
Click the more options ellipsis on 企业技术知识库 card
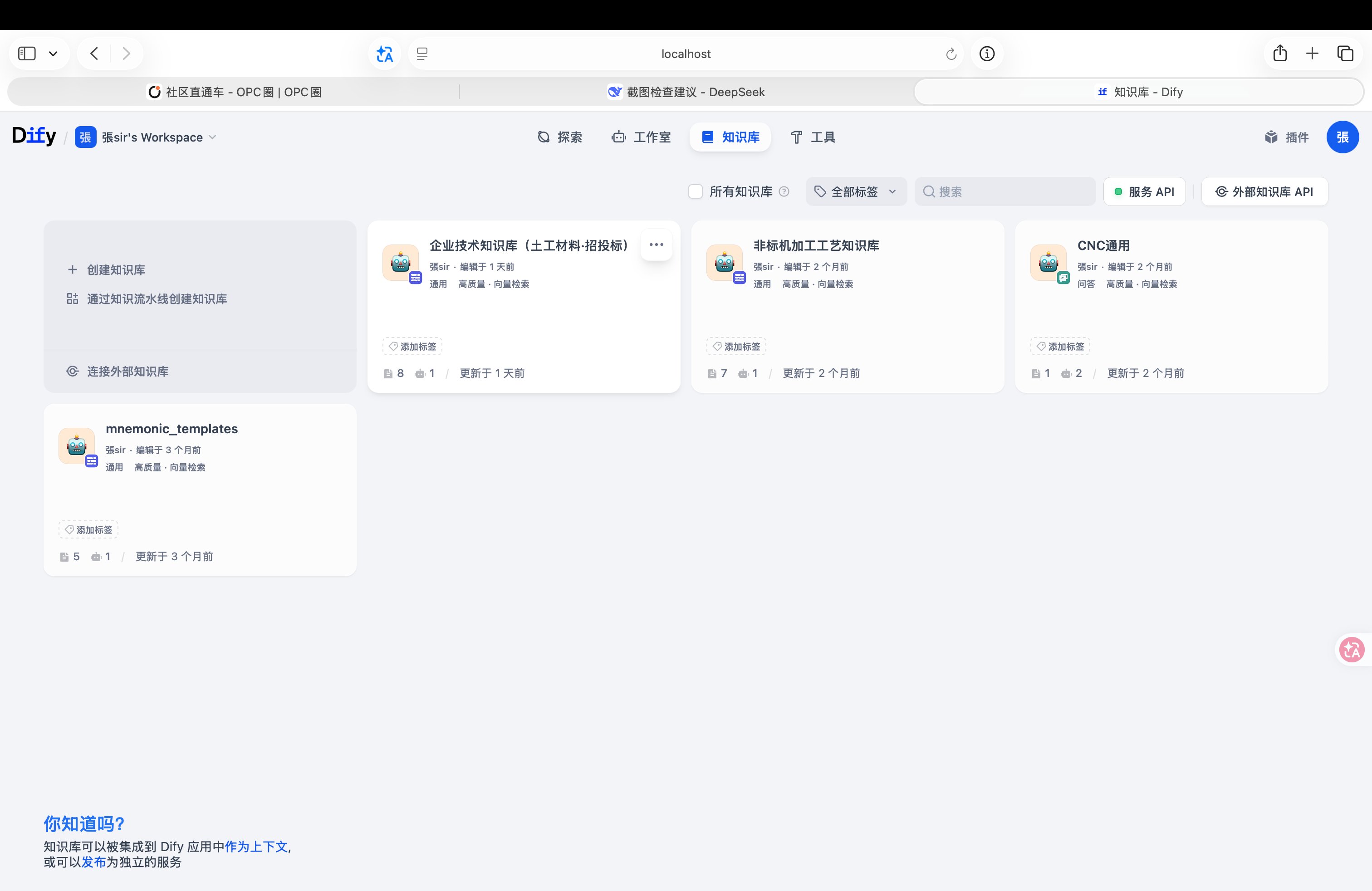[x=656, y=245]
